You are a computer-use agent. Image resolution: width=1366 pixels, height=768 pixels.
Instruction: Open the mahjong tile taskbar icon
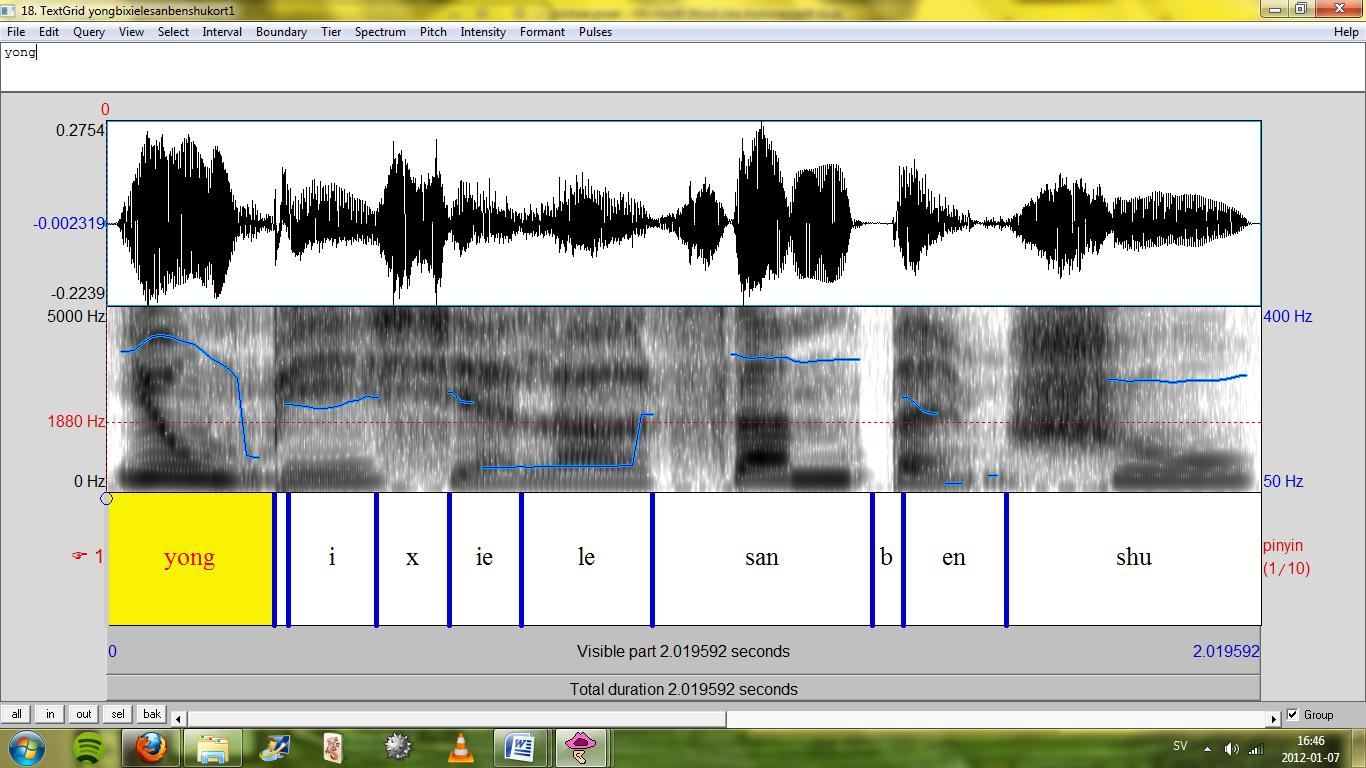point(335,747)
